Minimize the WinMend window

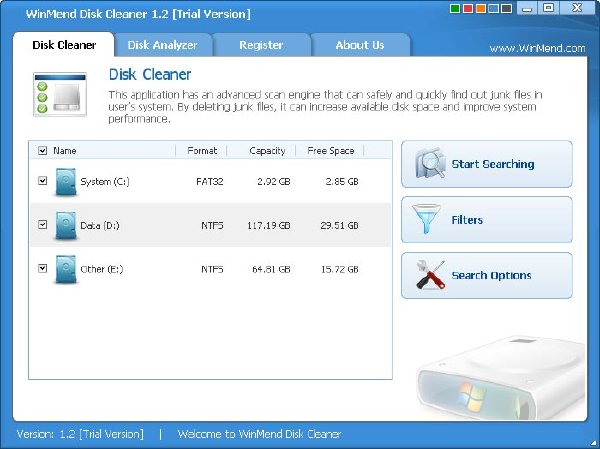(x=527, y=8)
